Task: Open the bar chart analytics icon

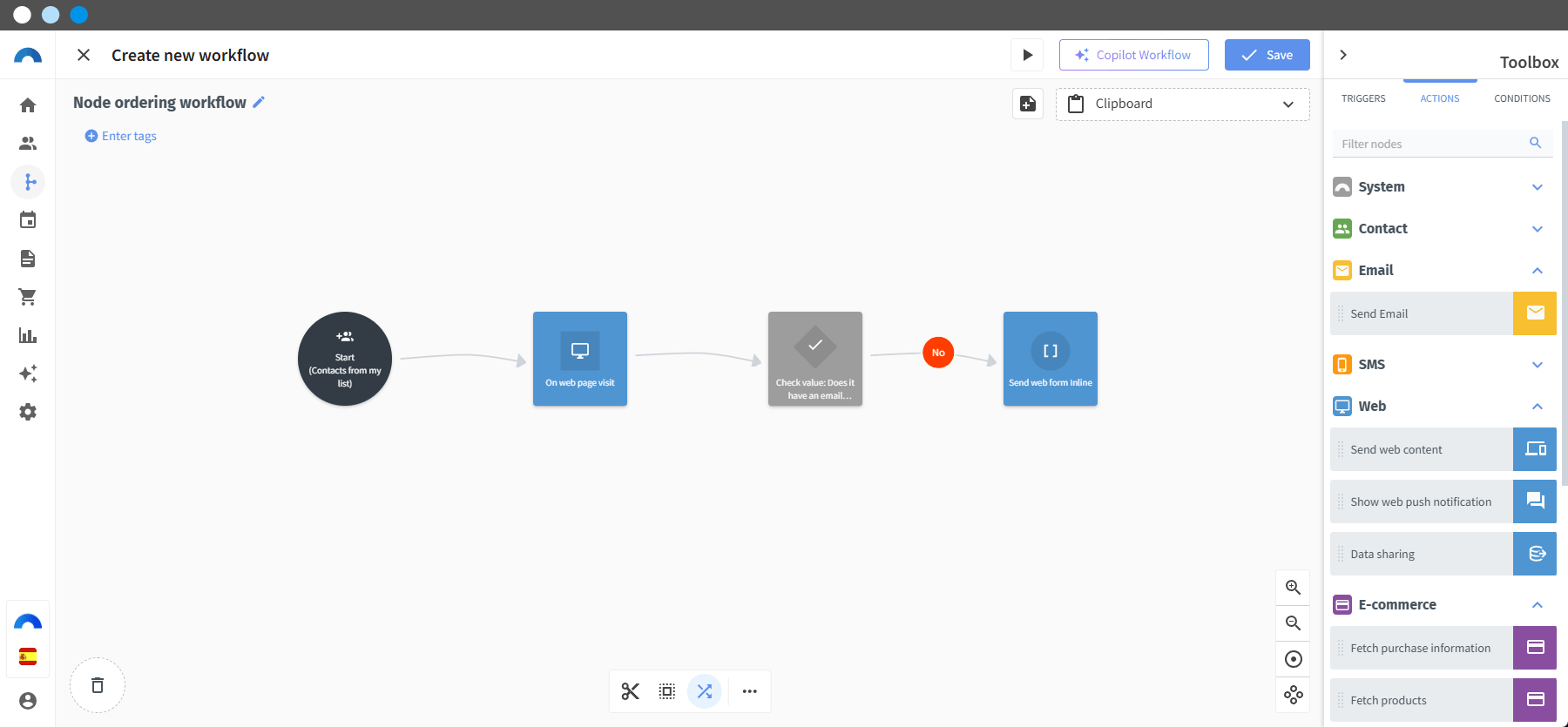Action: [x=28, y=335]
